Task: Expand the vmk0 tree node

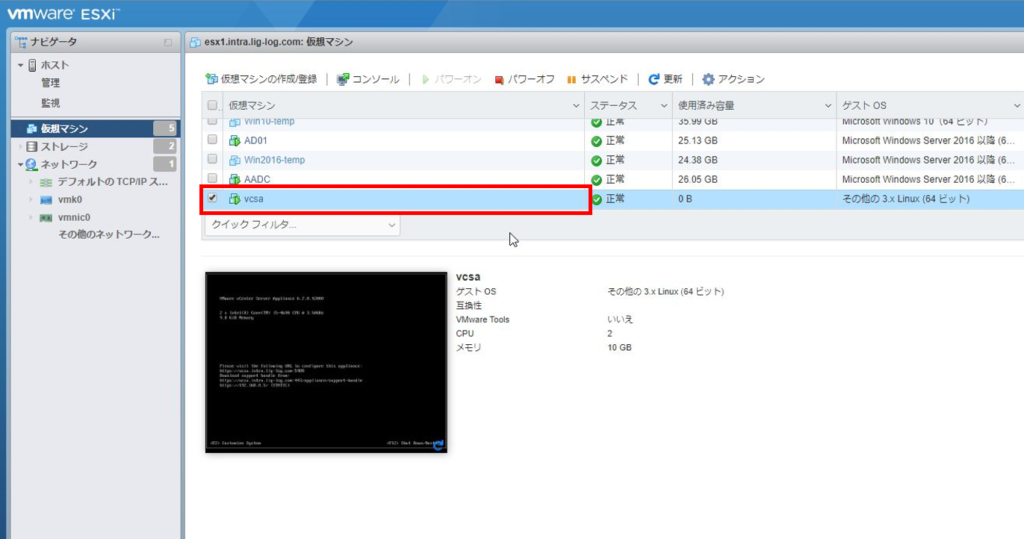Action: click(31, 200)
